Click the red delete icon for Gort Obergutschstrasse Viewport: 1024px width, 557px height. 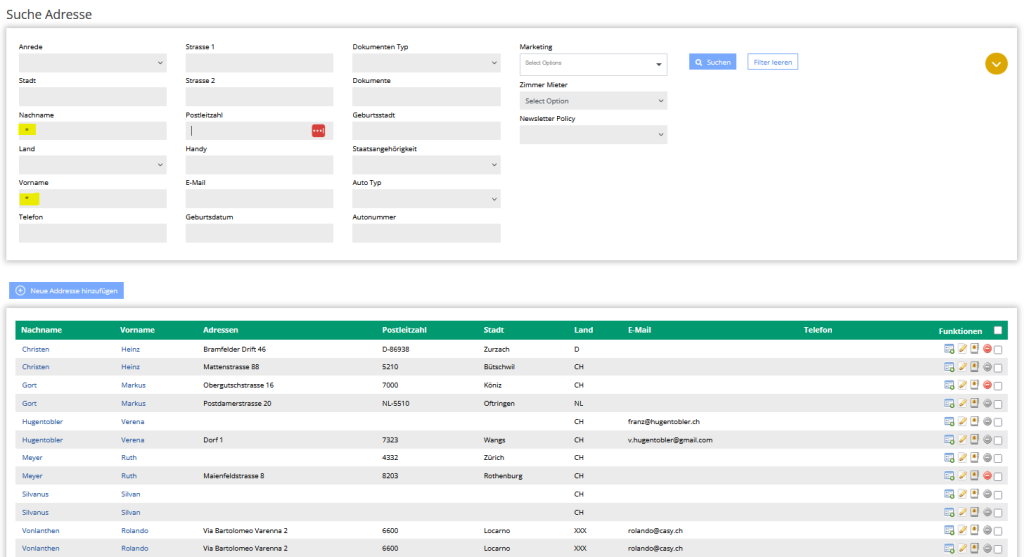(x=987, y=385)
